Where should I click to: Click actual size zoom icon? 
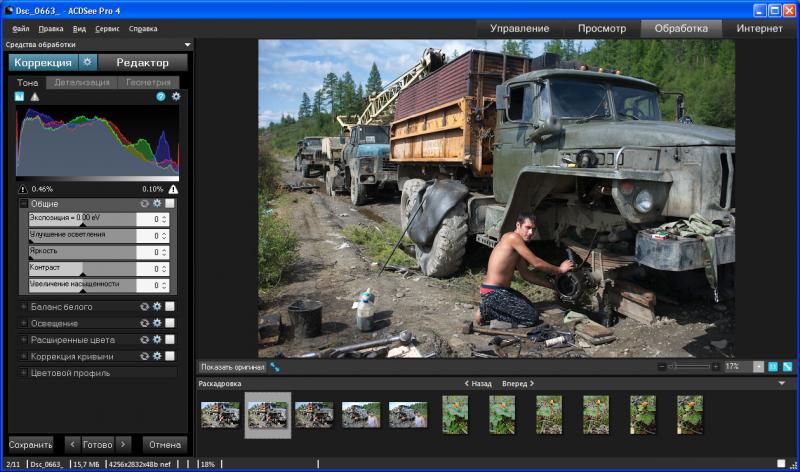[x=773, y=367]
